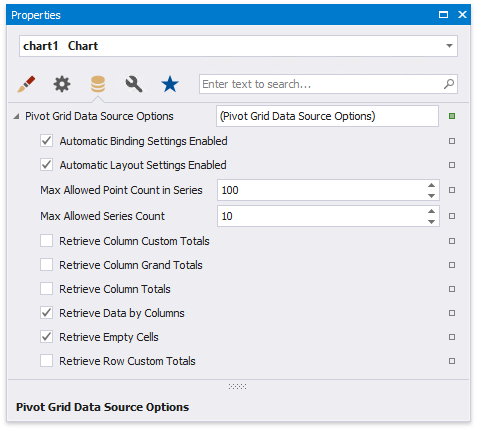Image resolution: width=477 pixels, height=430 pixels.
Task: Select the Pivot Grid Data Source Options row label
Action: point(99,116)
